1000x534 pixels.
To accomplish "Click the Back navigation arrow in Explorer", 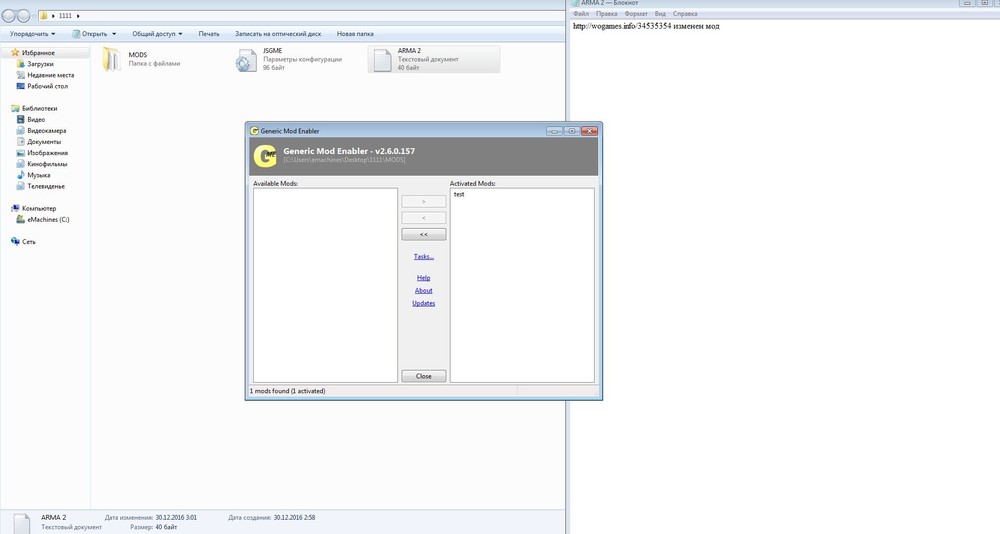I will click(x=8, y=15).
